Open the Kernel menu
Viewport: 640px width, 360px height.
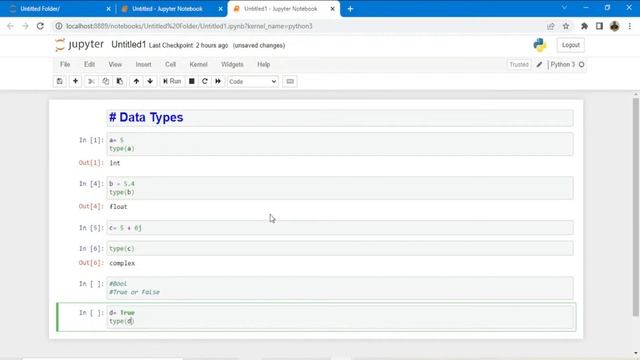(198, 64)
